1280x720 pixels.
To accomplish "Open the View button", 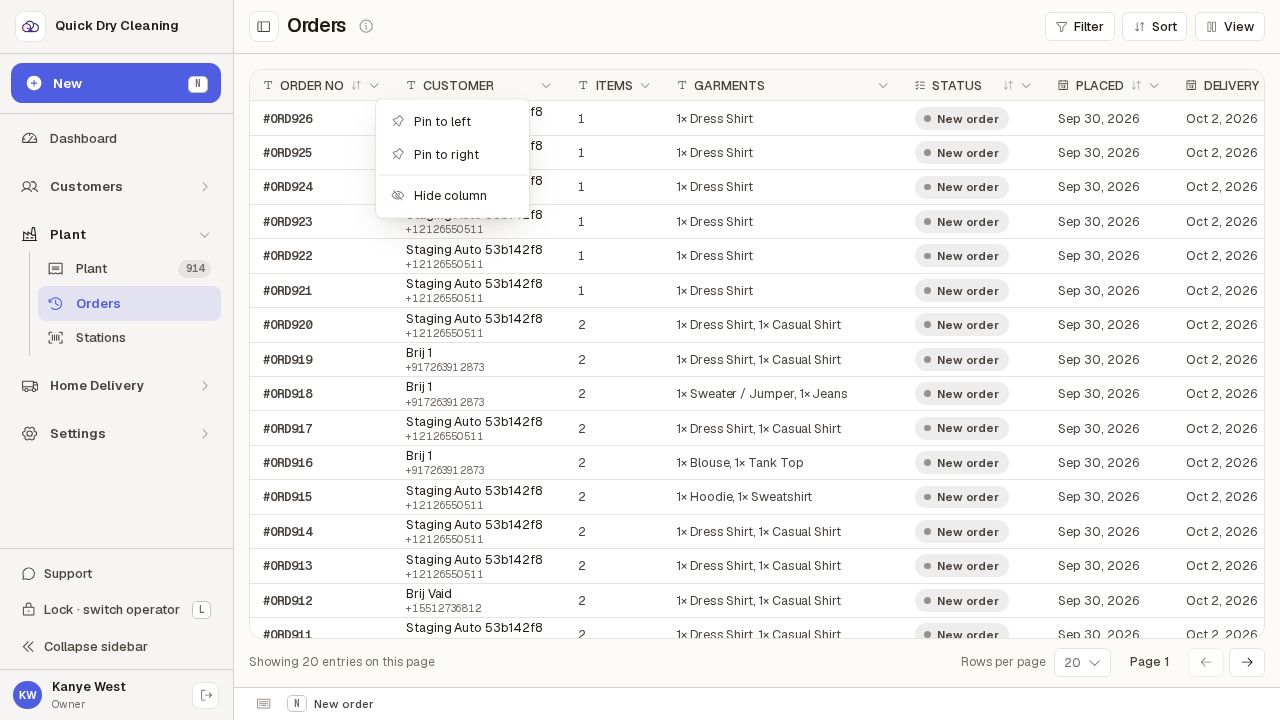I will point(1230,26).
